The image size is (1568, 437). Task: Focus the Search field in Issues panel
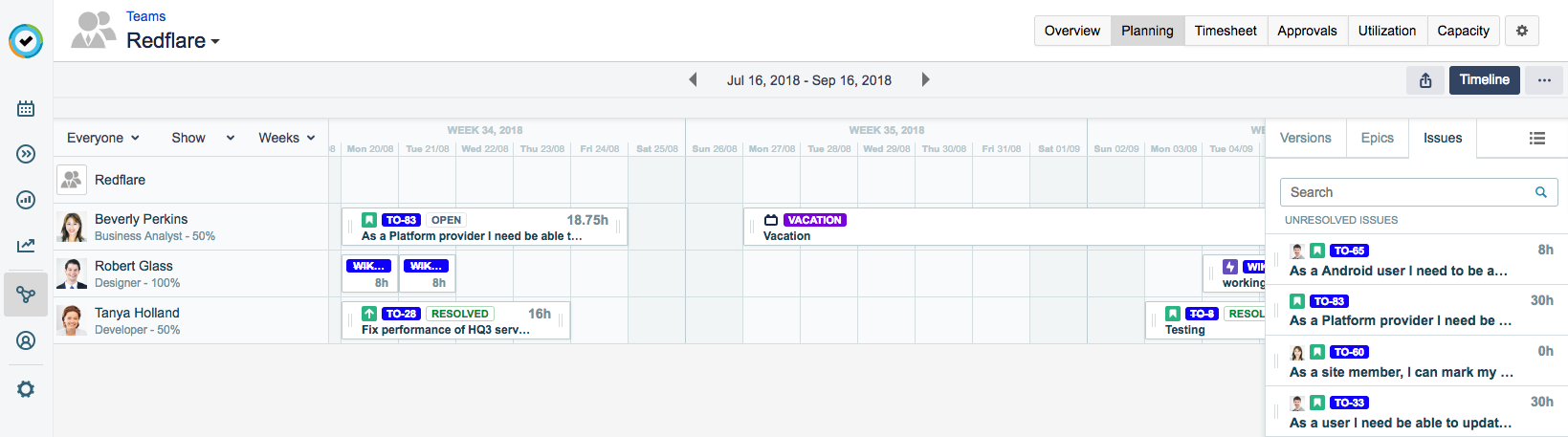[x=1406, y=192]
